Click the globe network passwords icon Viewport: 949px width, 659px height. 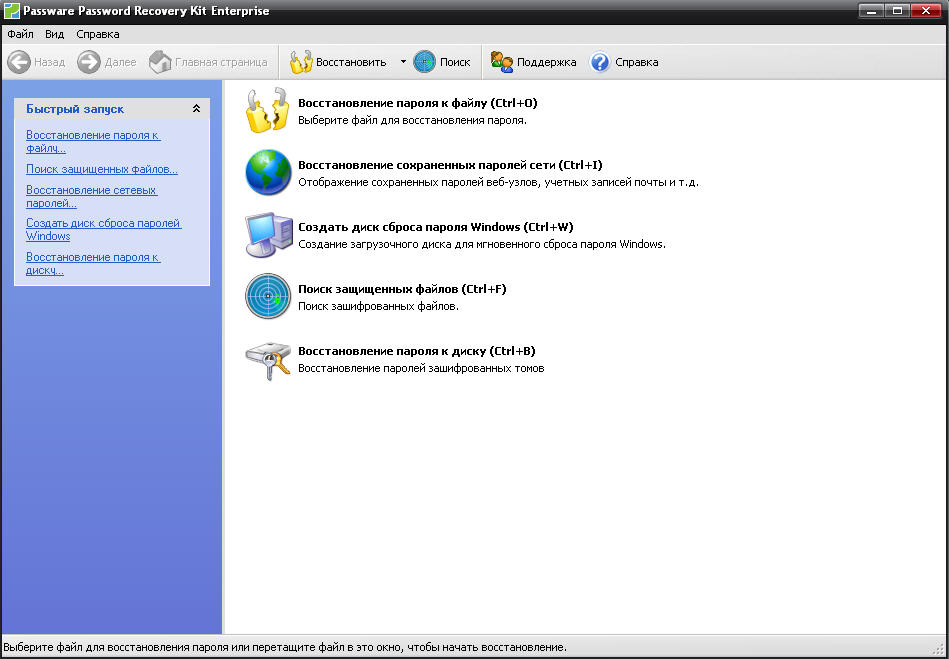(x=268, y=172)
